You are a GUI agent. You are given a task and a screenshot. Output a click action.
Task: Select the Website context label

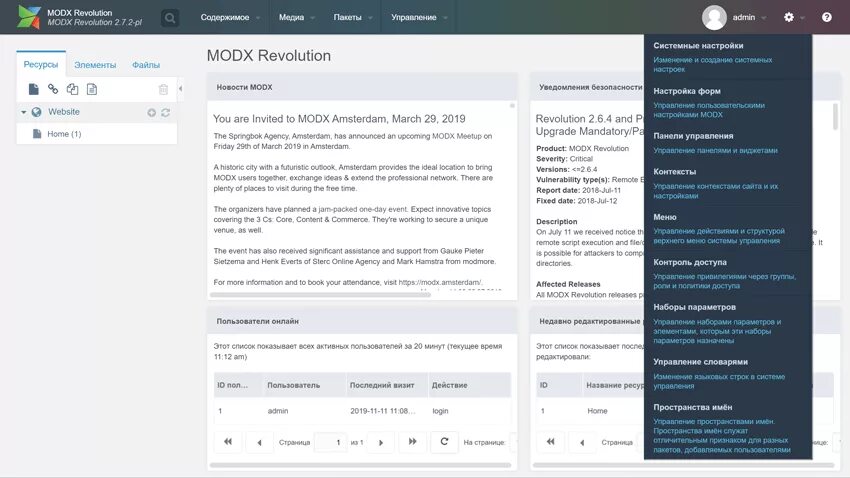pos(64,112)
